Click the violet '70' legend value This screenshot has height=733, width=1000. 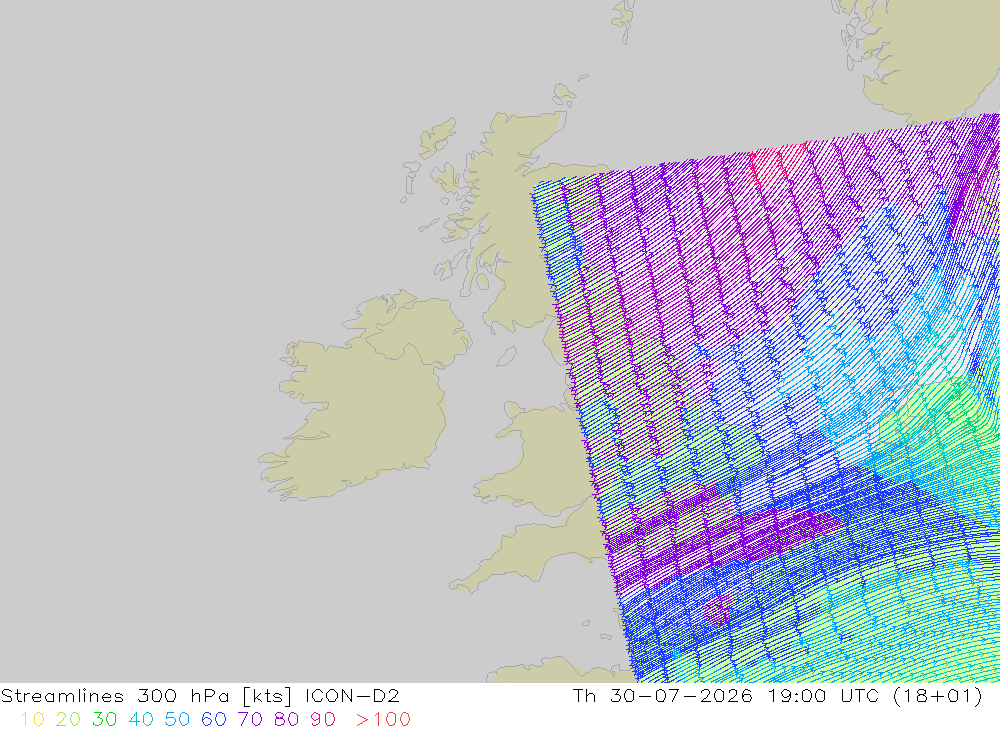coord(250,719)
